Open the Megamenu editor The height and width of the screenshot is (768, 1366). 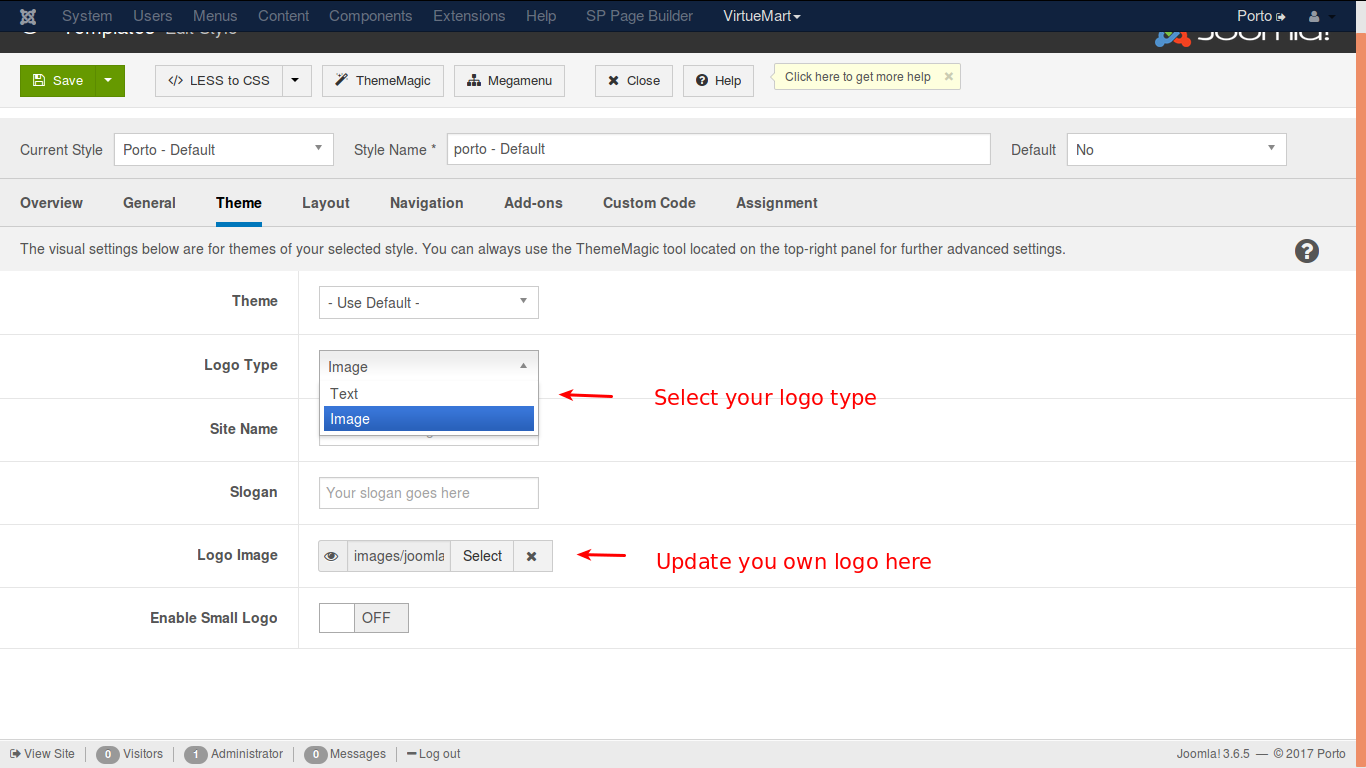(509, 81)
